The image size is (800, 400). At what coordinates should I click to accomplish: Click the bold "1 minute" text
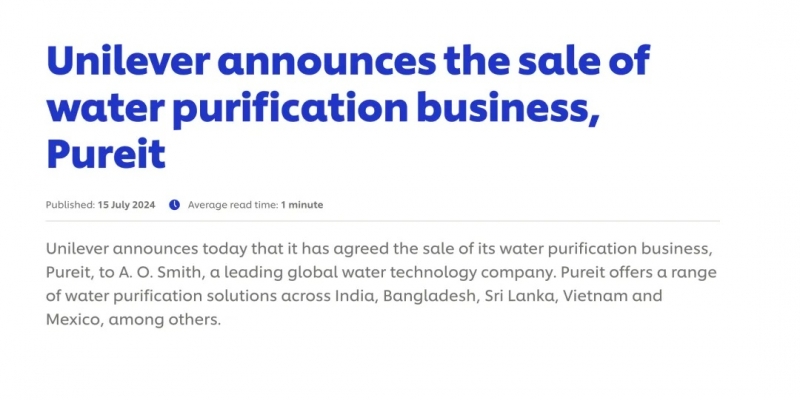pyautogui.click(x=302, y=205)
